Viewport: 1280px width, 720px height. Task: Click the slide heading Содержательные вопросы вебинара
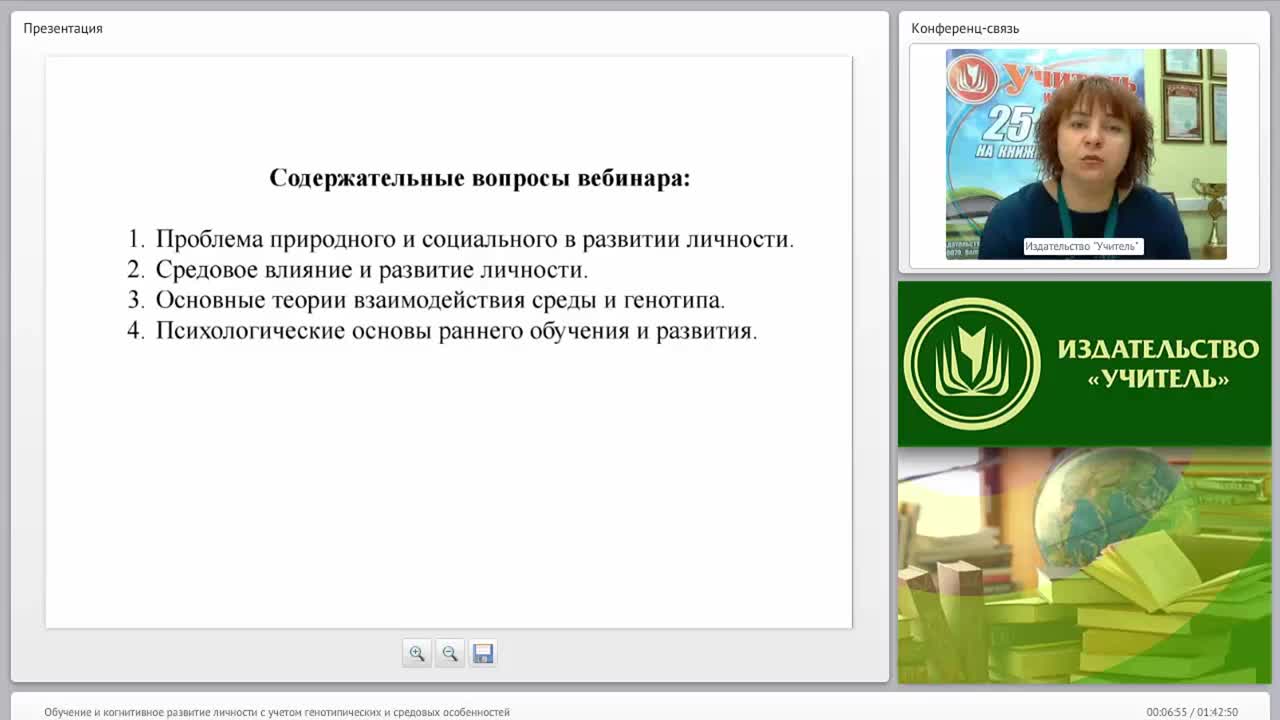click(480, 178)
